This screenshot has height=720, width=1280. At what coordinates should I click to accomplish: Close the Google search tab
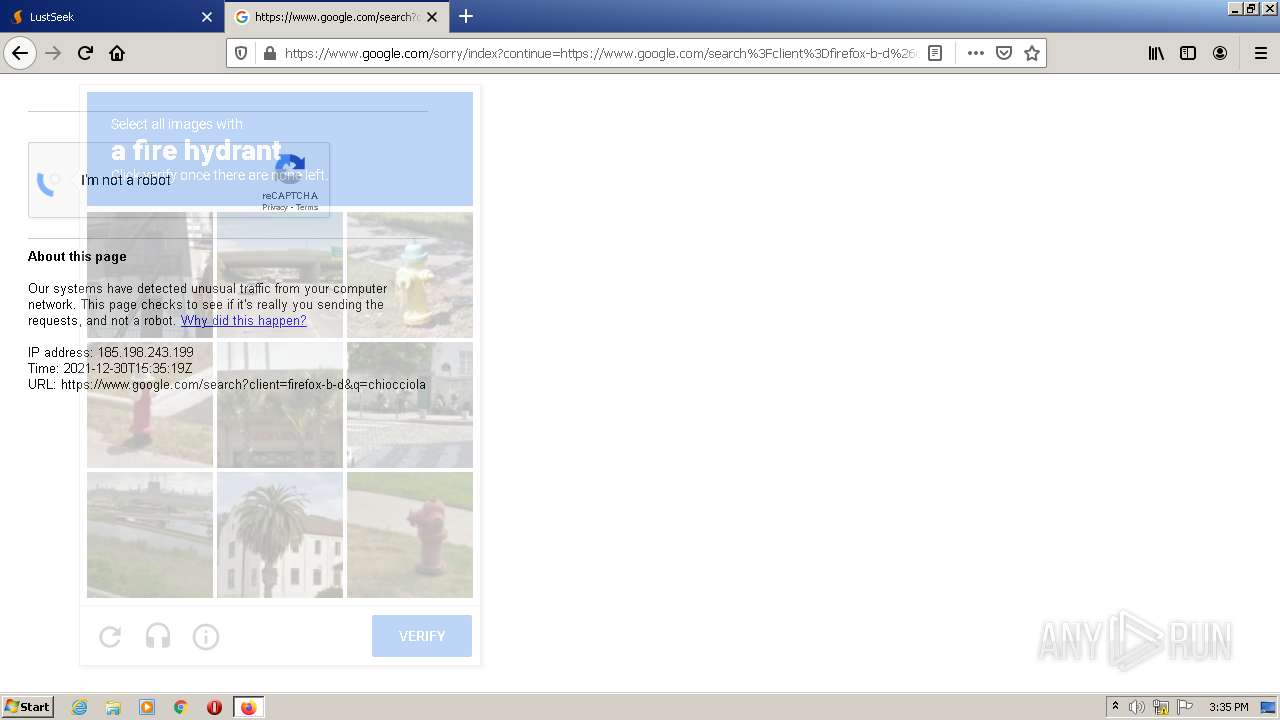[432, 17]
